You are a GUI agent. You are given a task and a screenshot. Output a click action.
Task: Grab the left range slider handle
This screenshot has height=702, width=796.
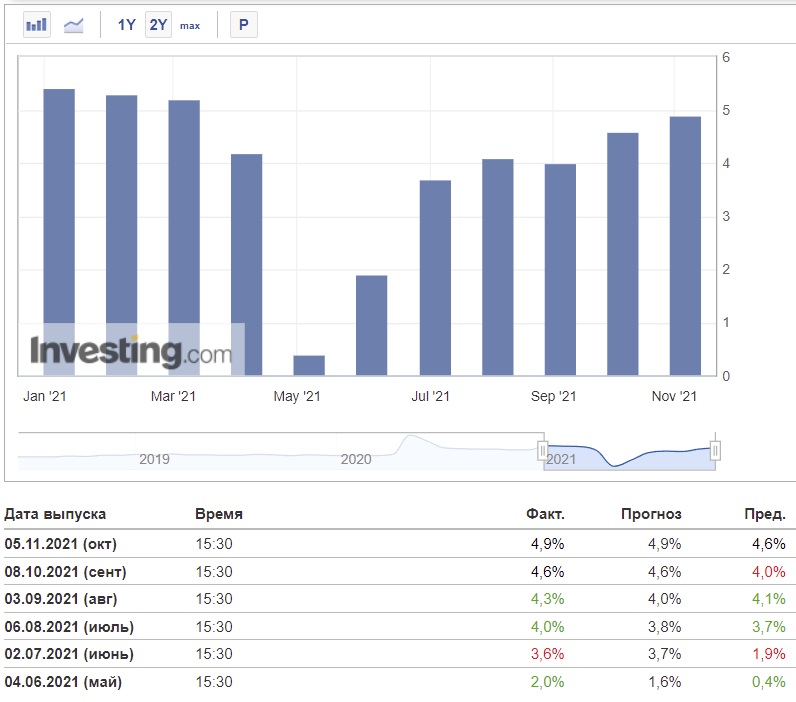coord(543,450)
